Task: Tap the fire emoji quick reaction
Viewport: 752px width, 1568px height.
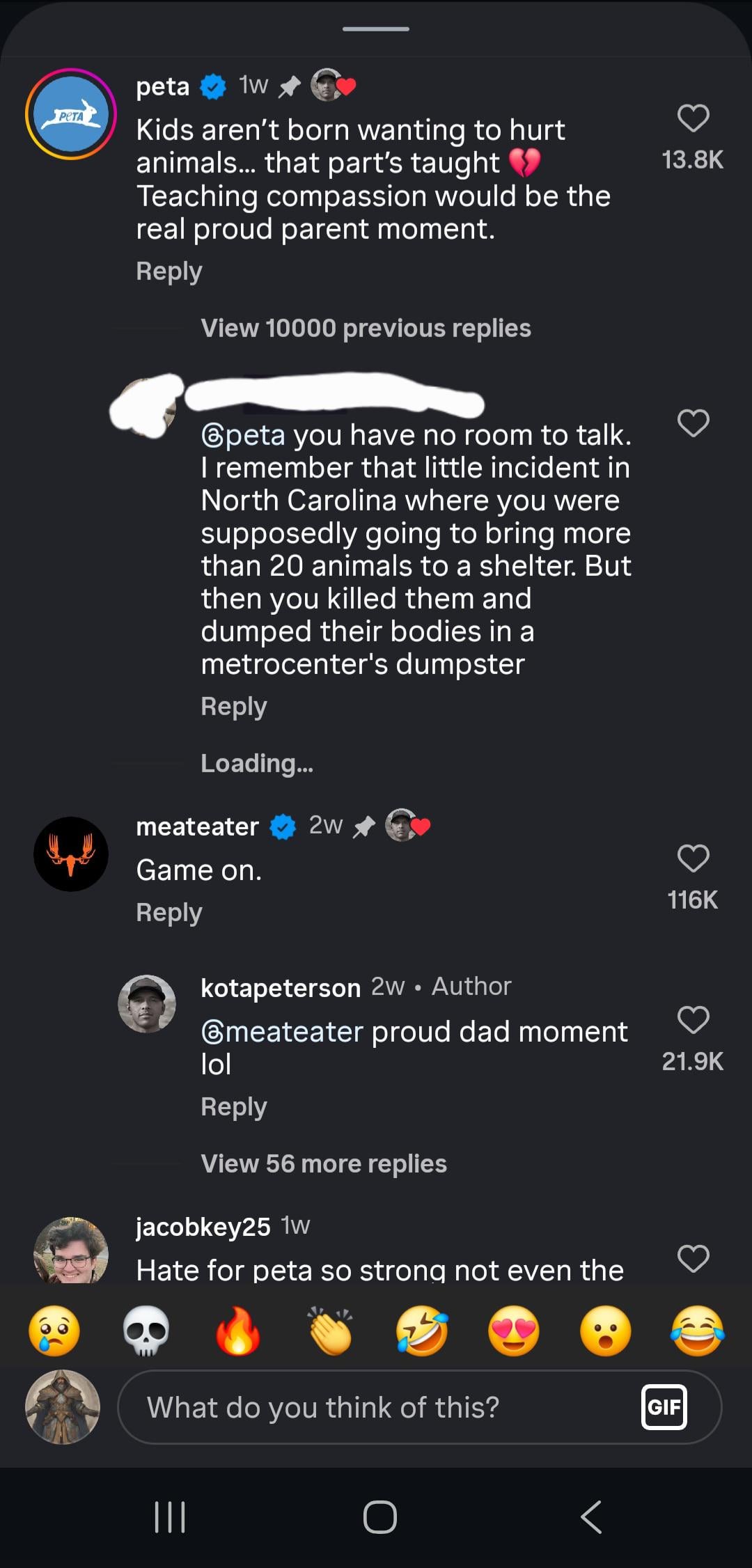Action: [x=238, y=1331]
